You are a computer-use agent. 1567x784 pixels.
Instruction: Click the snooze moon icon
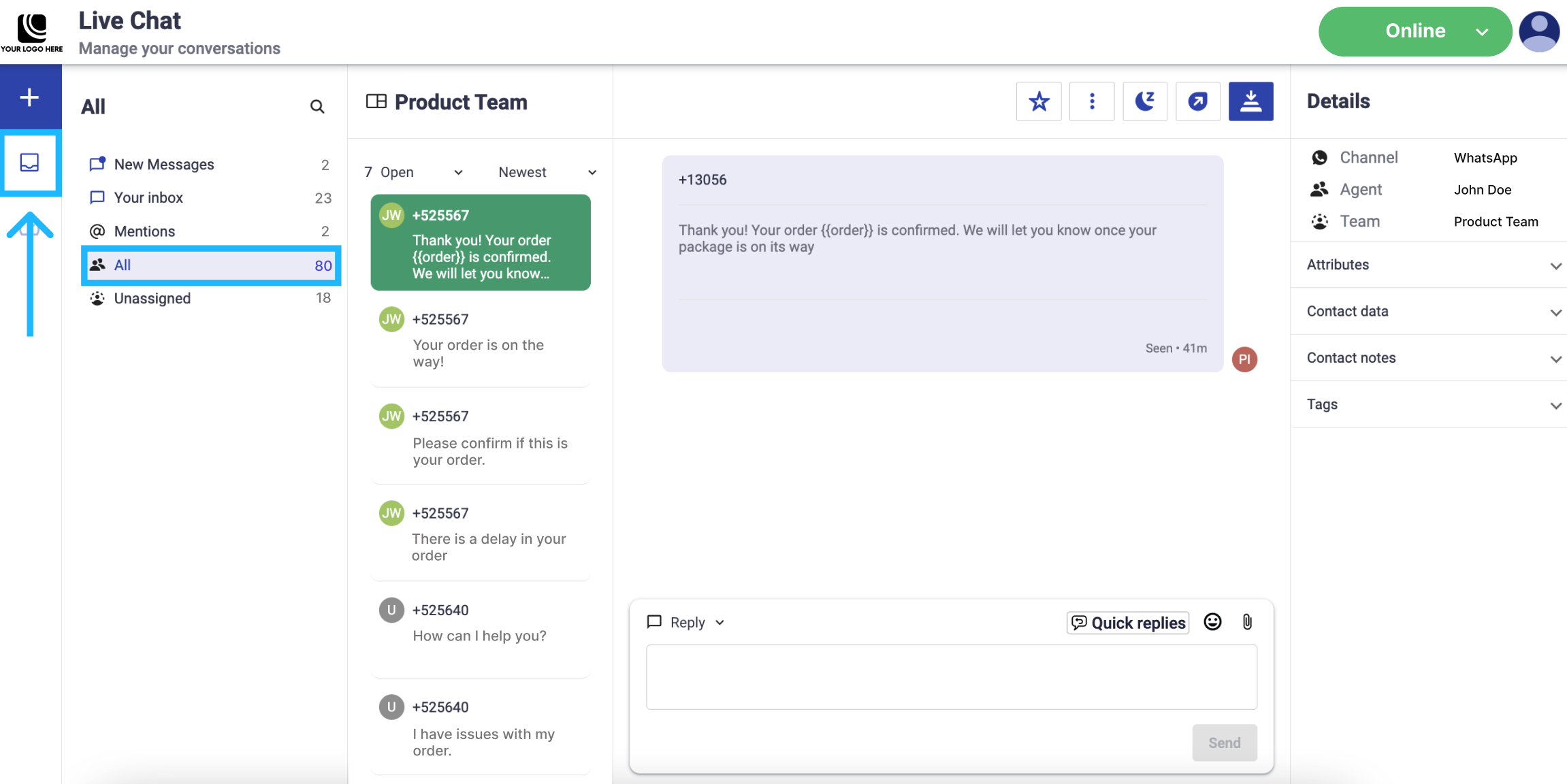[x=1144, y=101]
